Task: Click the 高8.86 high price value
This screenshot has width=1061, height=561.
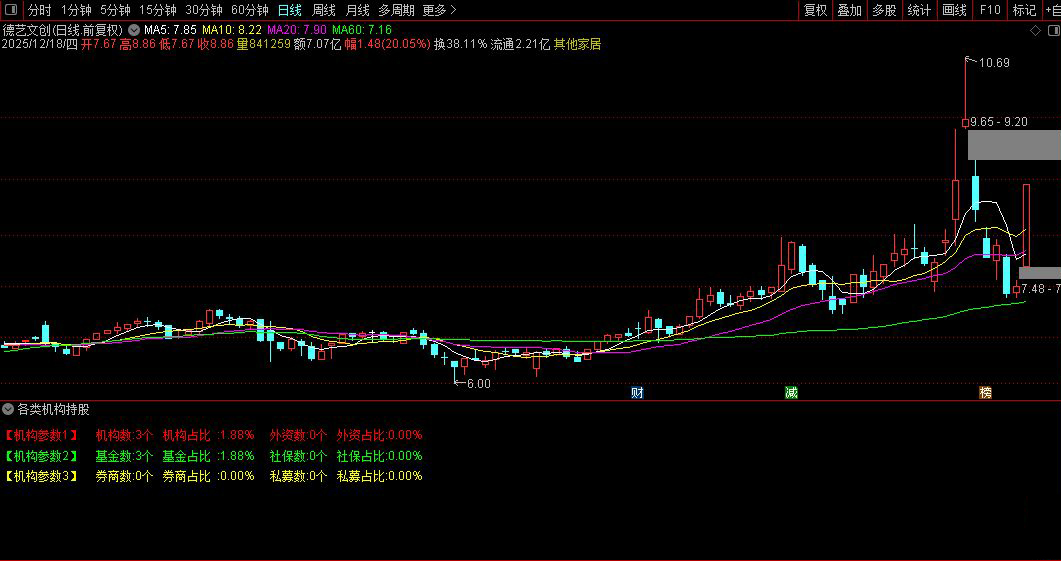Action: [139, 45]
